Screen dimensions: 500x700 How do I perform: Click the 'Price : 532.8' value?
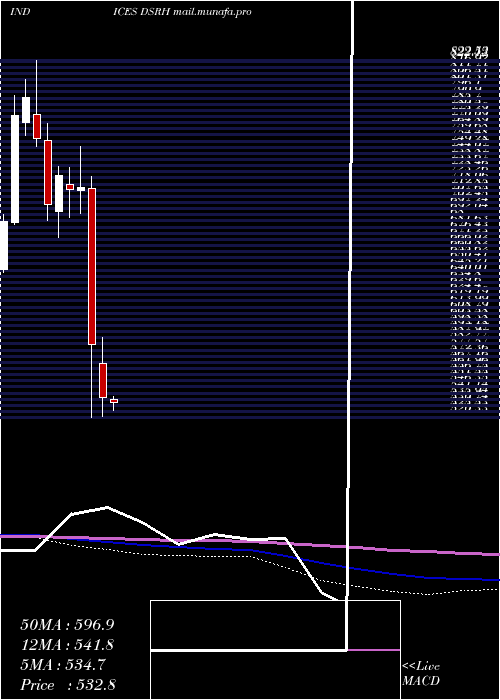tap(68, 685)
